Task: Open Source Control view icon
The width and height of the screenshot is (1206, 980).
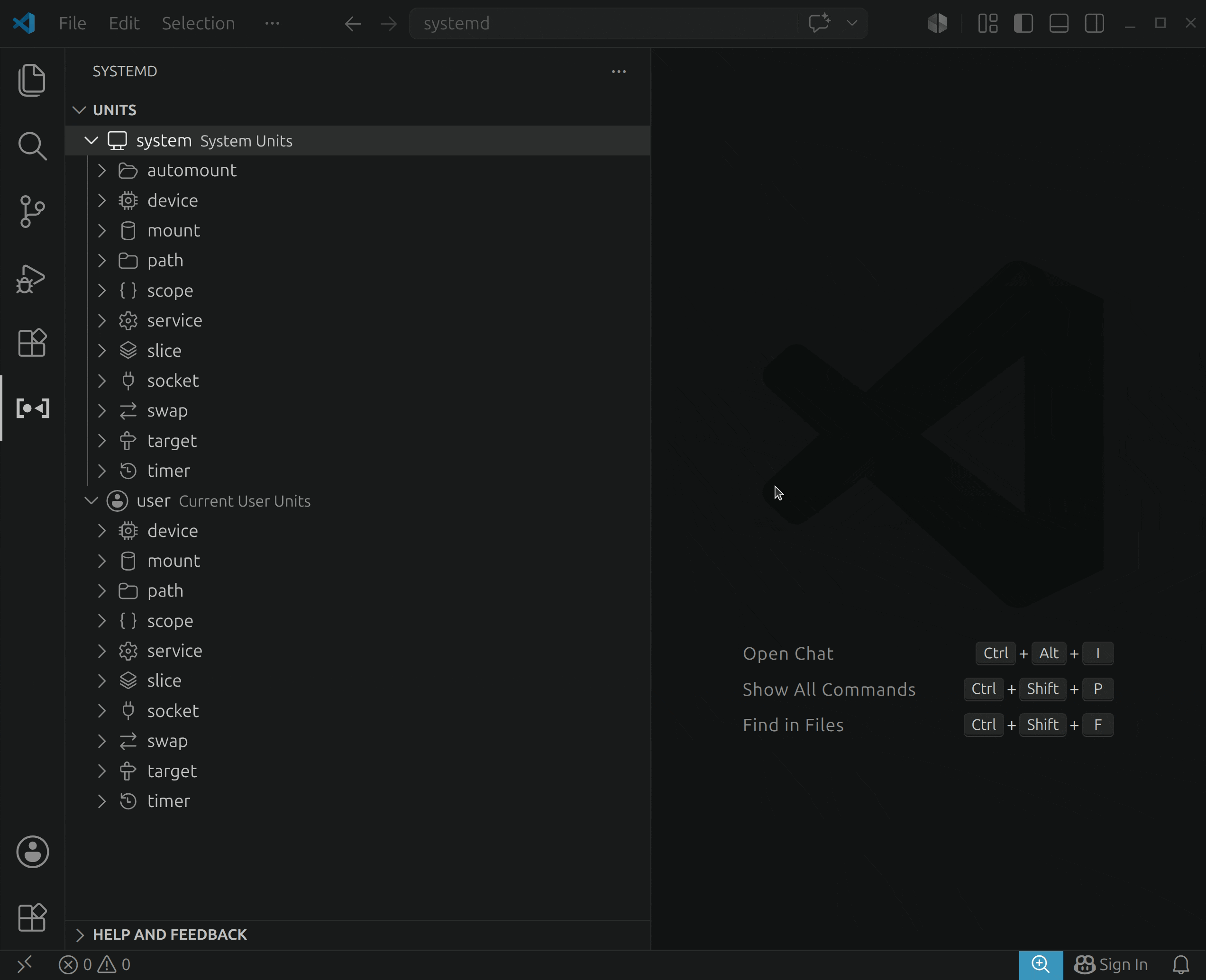Action: click(x=32, y=212)
